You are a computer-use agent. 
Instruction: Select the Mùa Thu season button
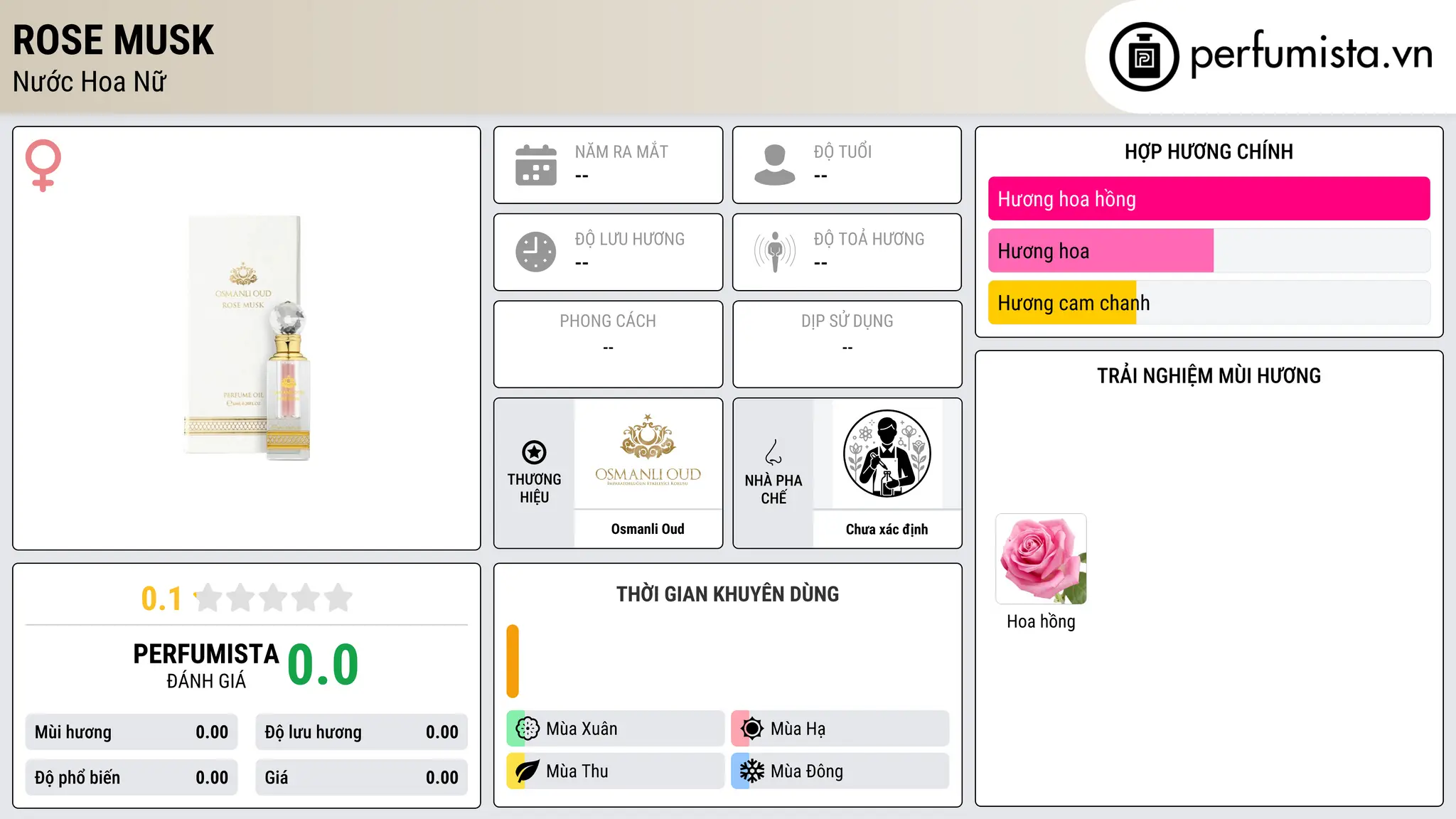click(616, 771)
